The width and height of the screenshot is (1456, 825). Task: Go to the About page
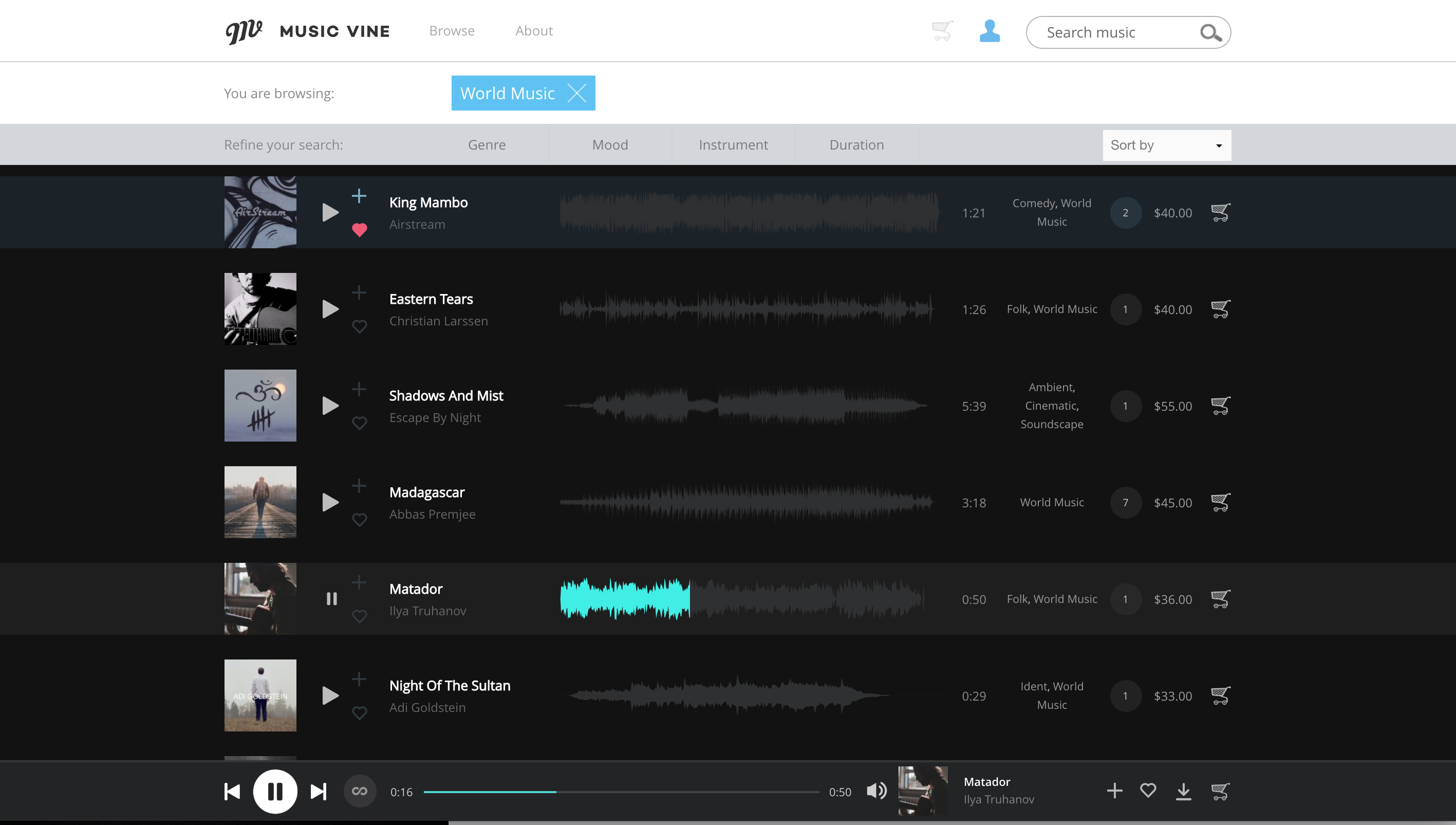point(533,31)
